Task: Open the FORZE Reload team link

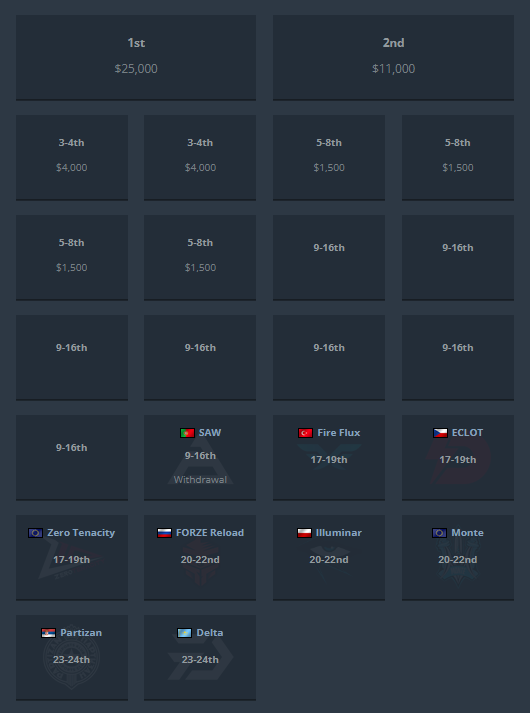Action: click(210, 532)
